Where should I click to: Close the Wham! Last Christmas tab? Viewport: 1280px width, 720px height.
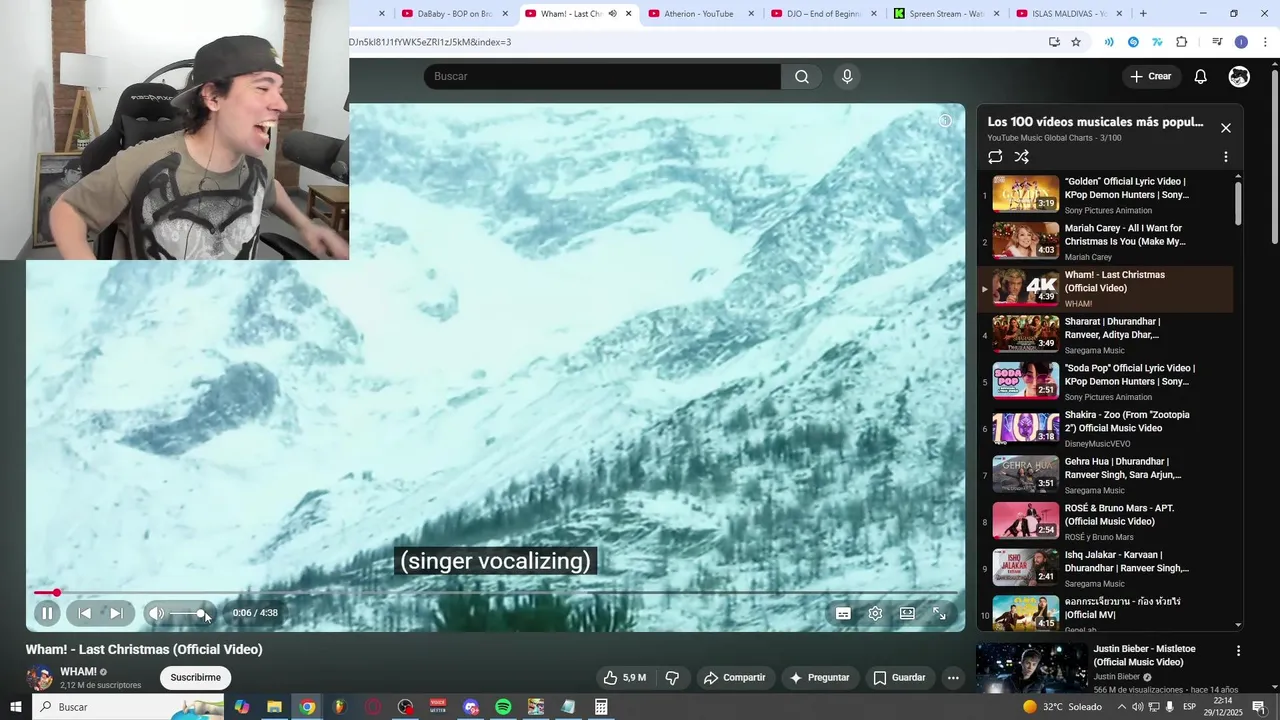pyautogui.click(x=629, y=14)
